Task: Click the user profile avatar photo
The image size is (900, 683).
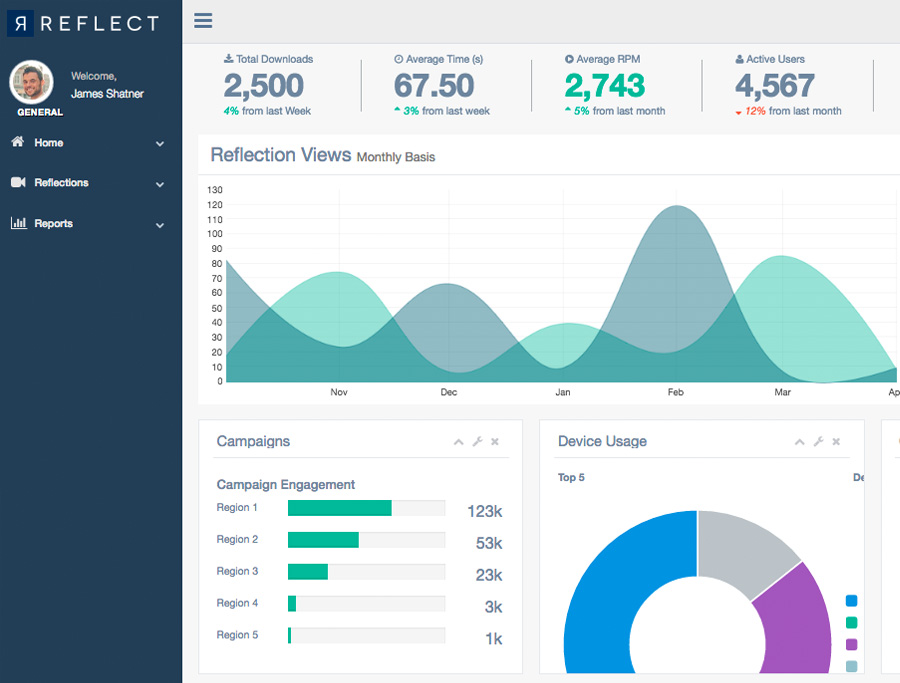Action: [x=32, y=82]
